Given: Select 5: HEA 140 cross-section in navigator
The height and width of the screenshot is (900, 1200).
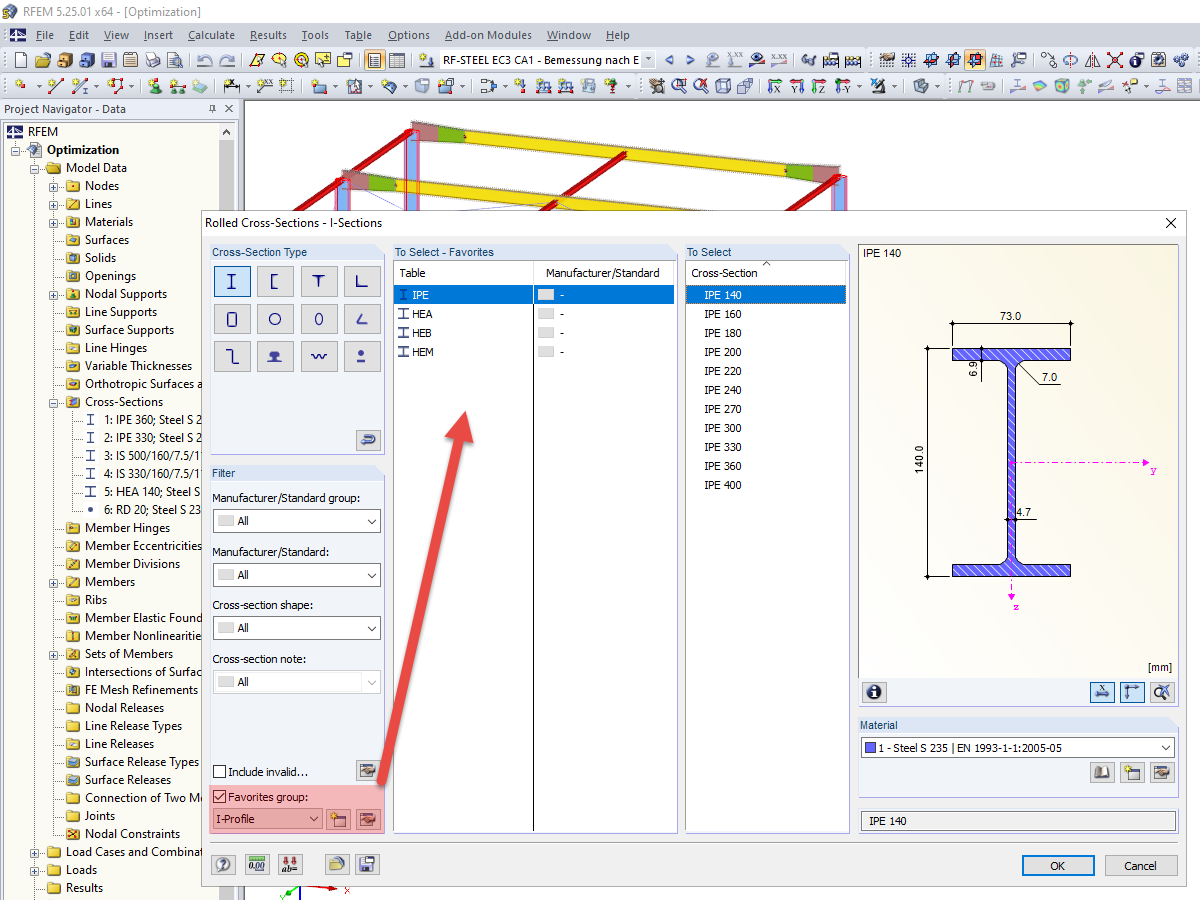Looking at the screenshot, I should (x=152, y=492).
